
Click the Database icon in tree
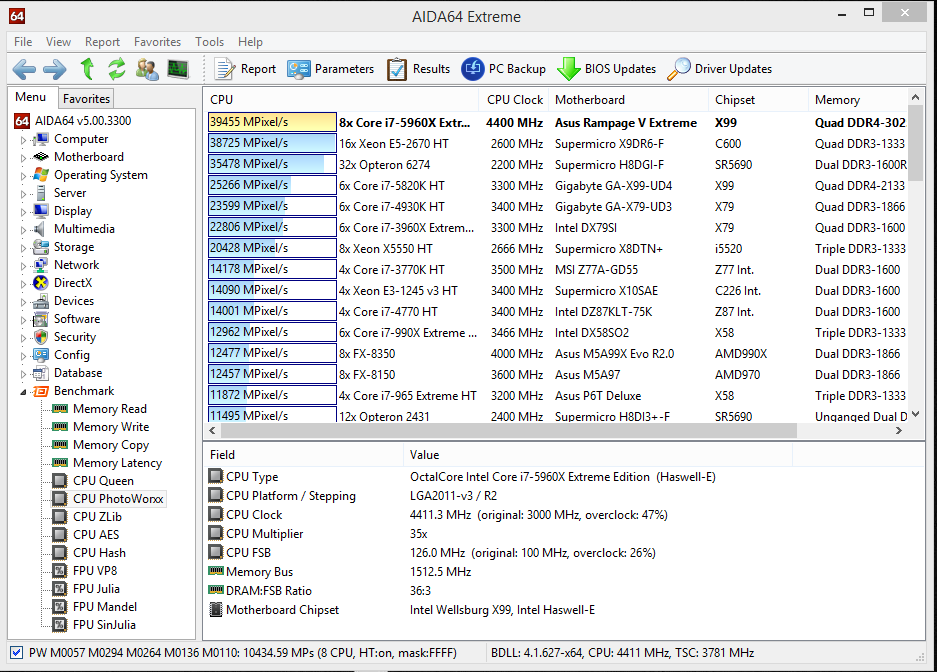tap(41, 373)
